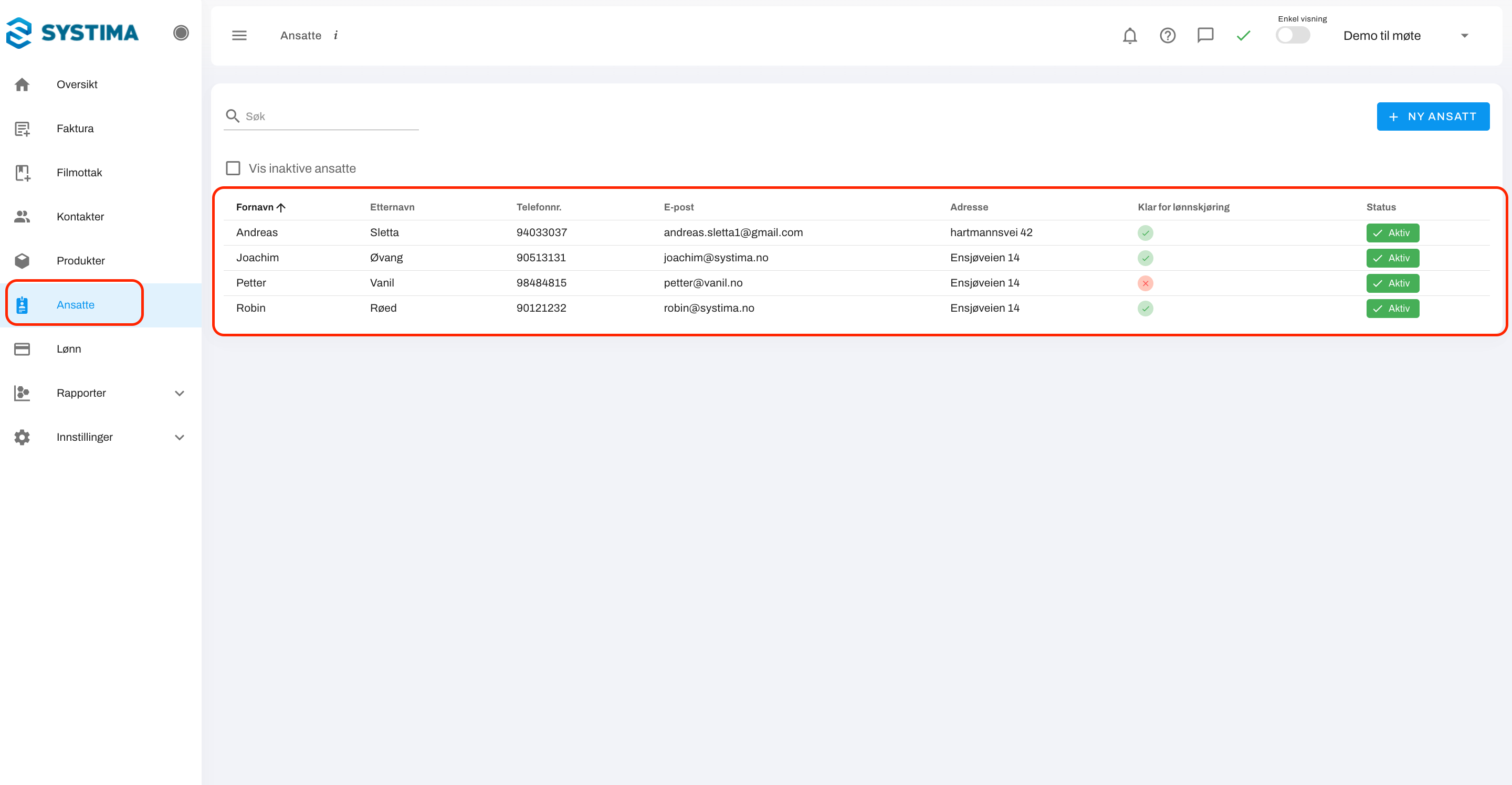Screen dimensions: 1512x785
Task: Expand the Innstillinger submenu chevron
Action: [180, 437]
